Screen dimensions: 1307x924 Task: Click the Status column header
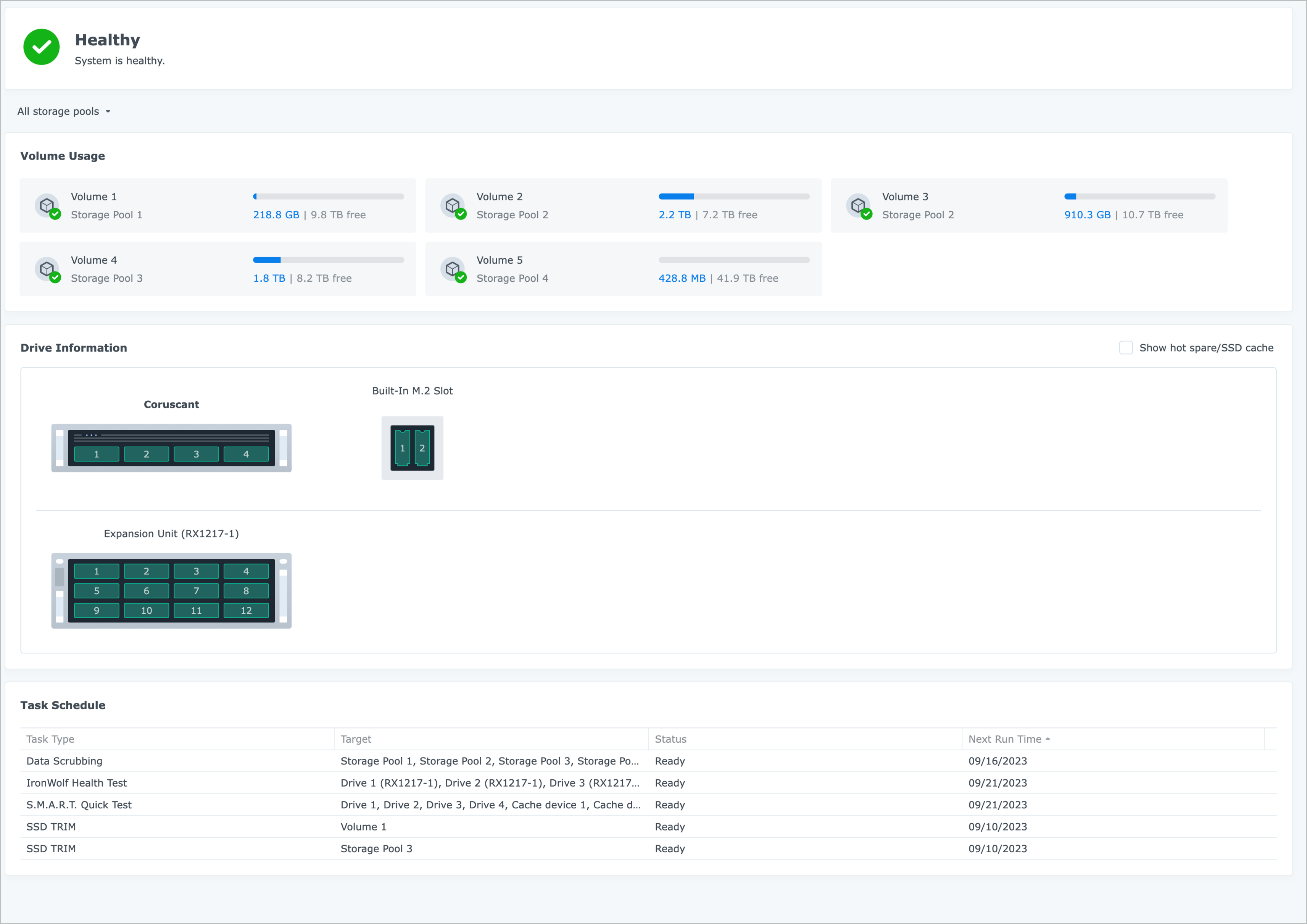(x=805, y=739)
